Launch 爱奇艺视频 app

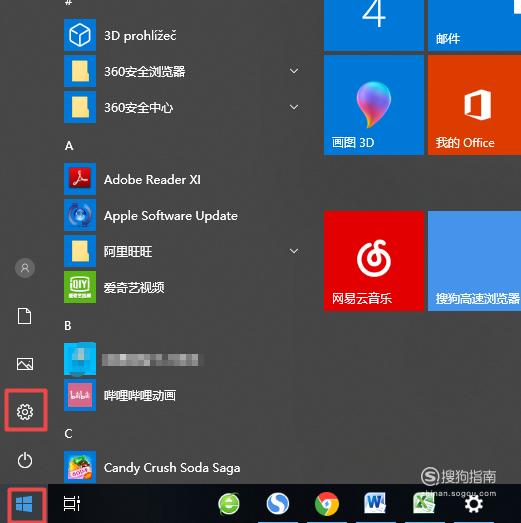(183, 287)
